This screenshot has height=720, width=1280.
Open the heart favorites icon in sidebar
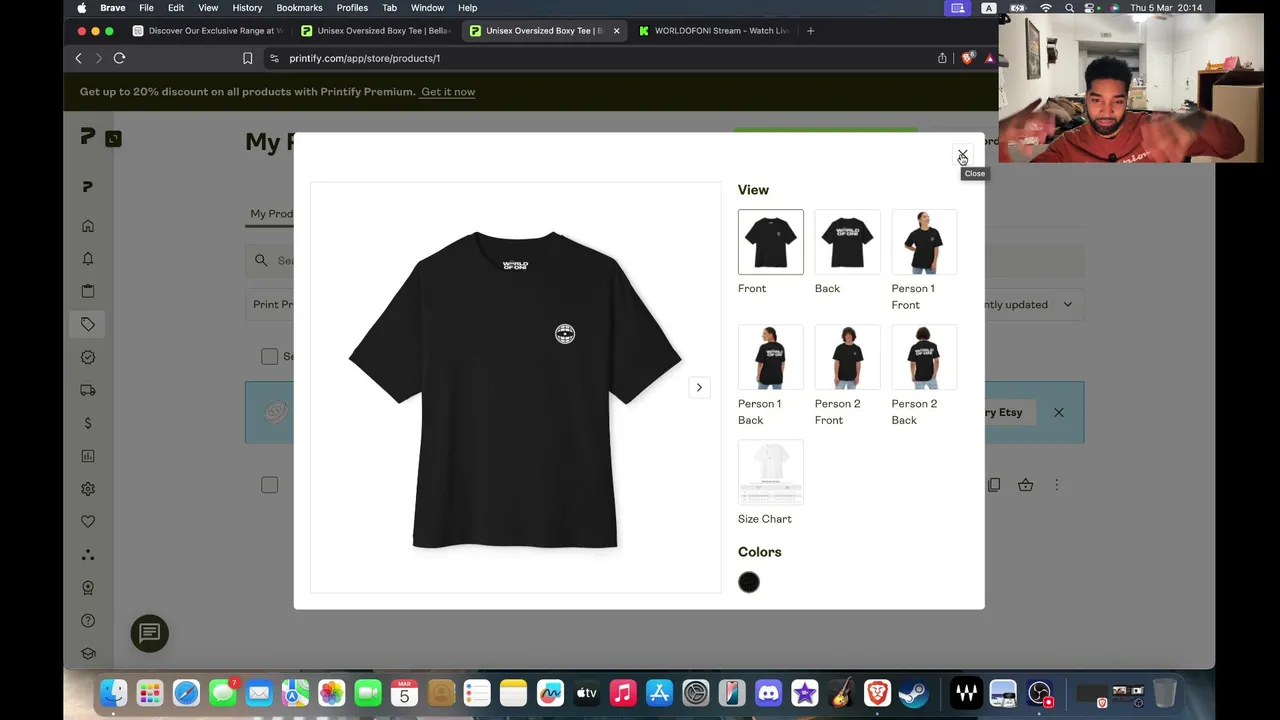[x=88, y=522]
